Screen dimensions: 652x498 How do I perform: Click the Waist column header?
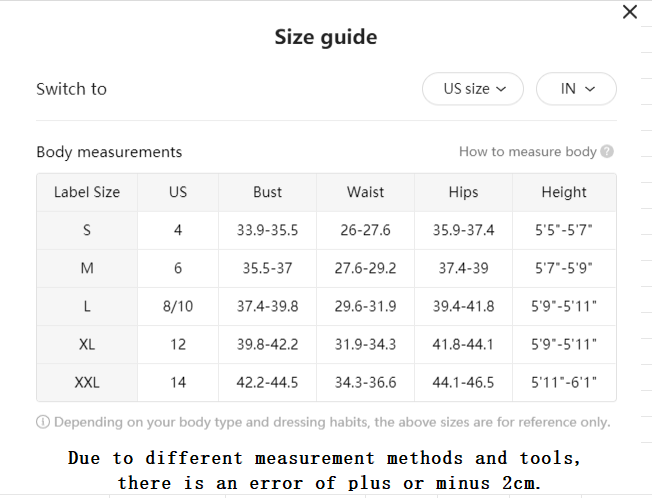tap(366, 192)
